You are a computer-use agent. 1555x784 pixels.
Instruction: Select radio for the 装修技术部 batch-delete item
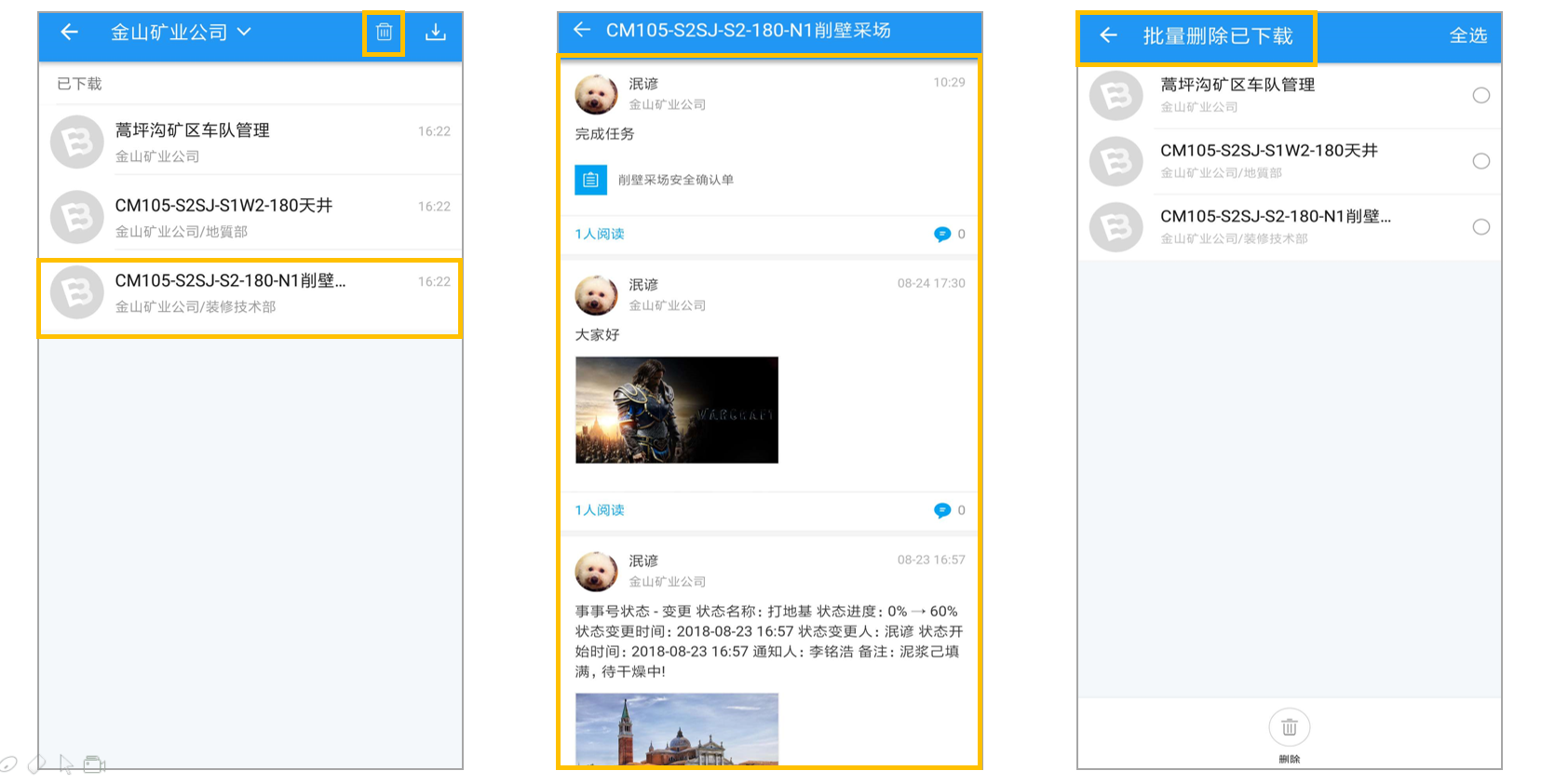(x=1481, y=227)
